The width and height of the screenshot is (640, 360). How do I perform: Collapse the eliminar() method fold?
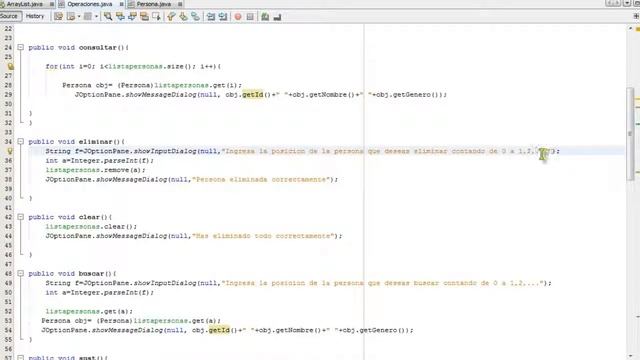(20, 142)
